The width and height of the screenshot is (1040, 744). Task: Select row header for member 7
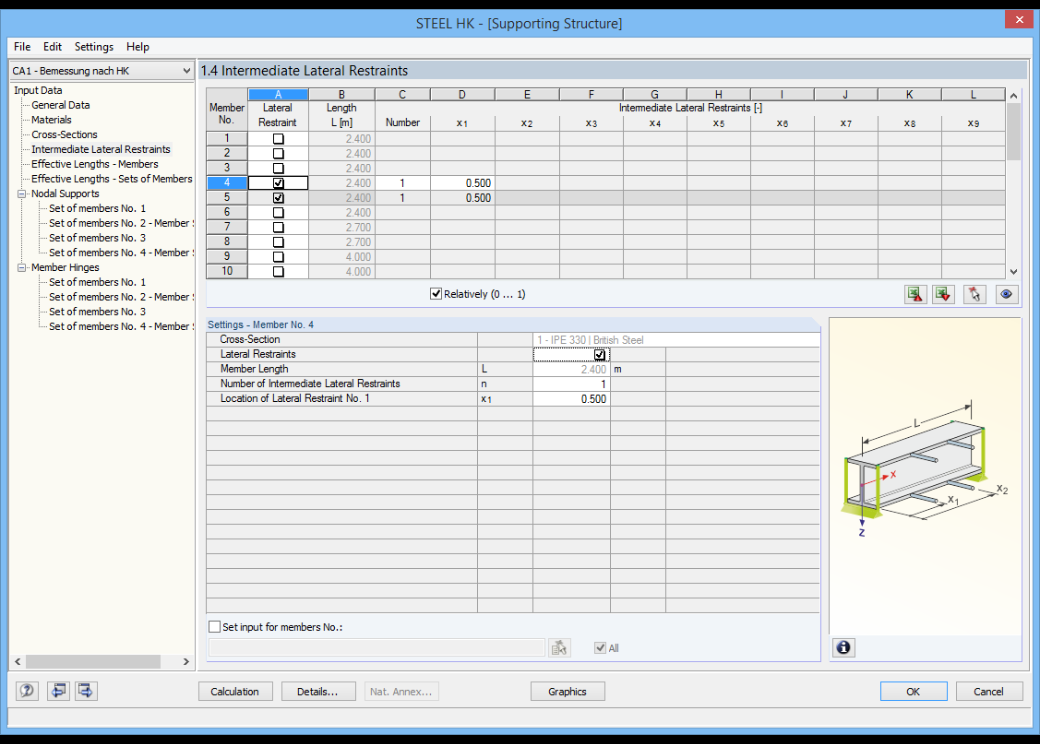(227, 227)
